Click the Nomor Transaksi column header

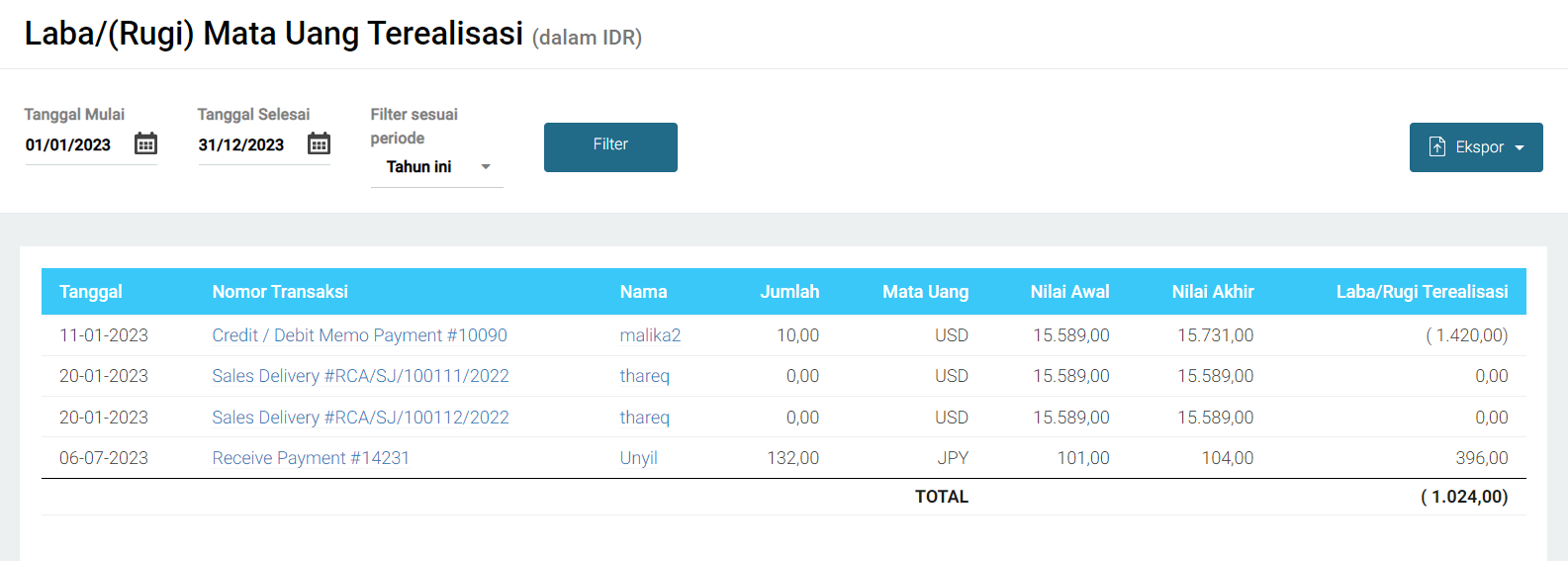280,292
